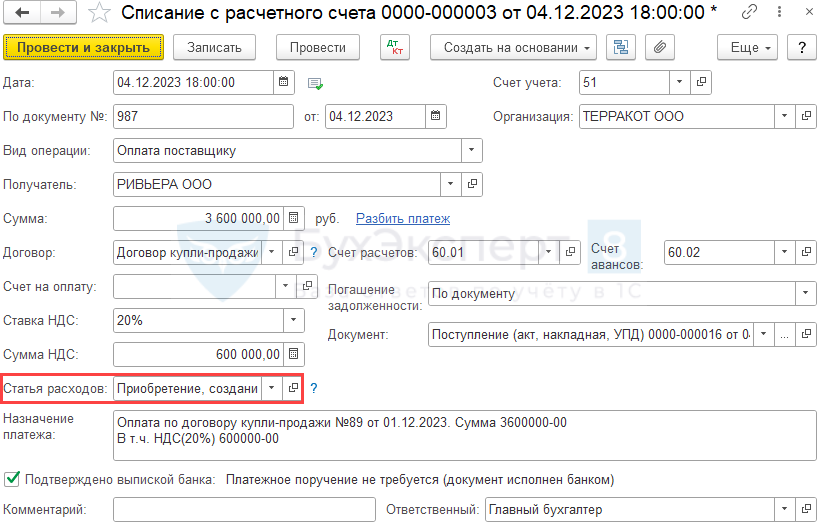819x523 pixels.
Task: Click the question mark help button
Action: tap(801, 47)
